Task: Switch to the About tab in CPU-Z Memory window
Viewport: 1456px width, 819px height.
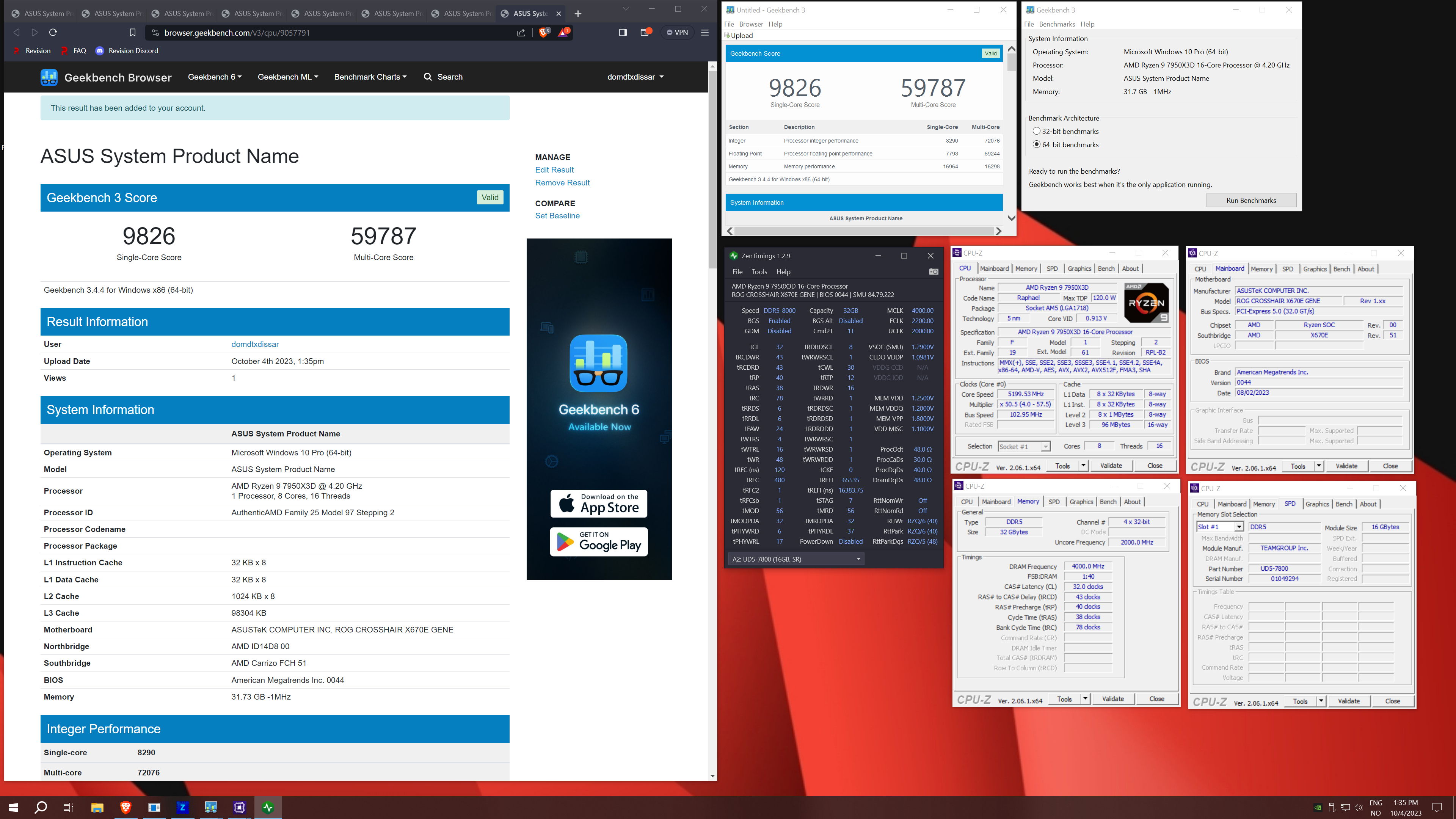Action: [1131, 502]
